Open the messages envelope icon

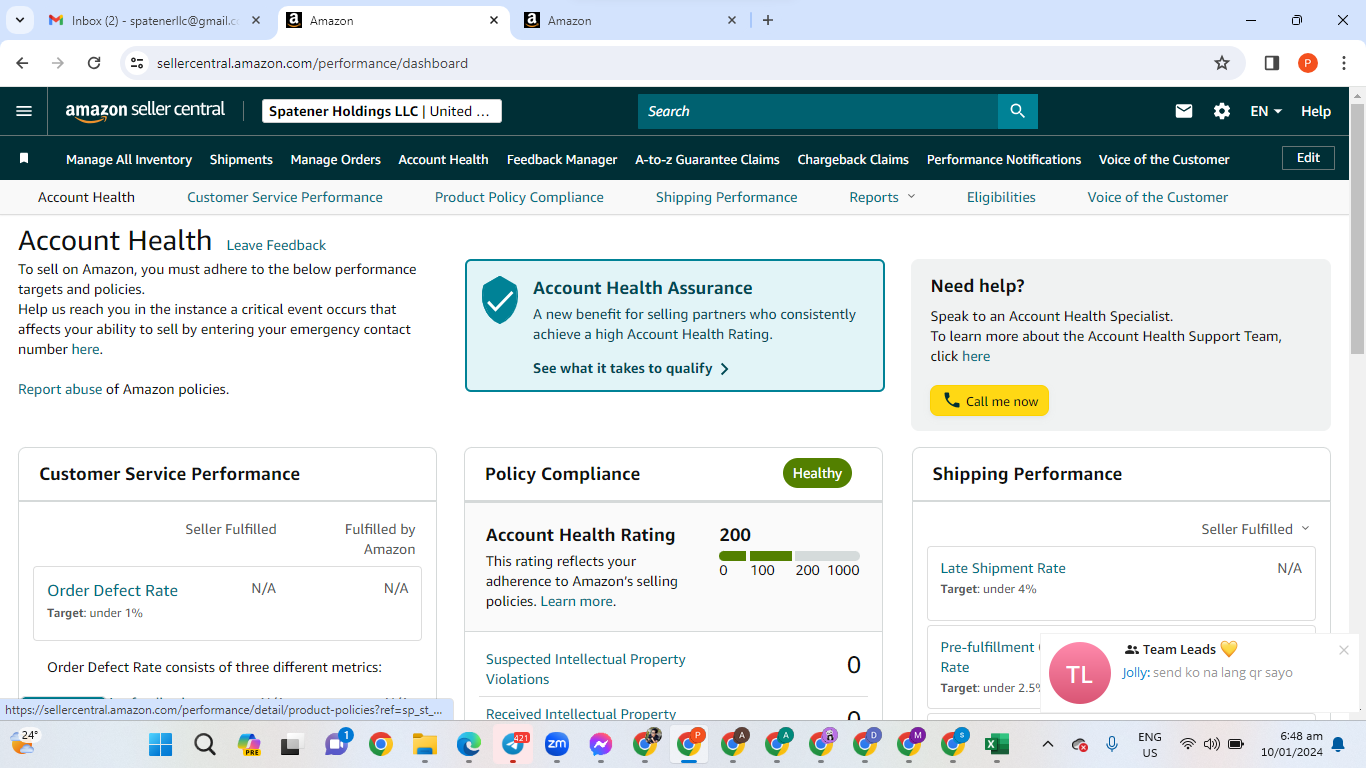(1184, 111)
